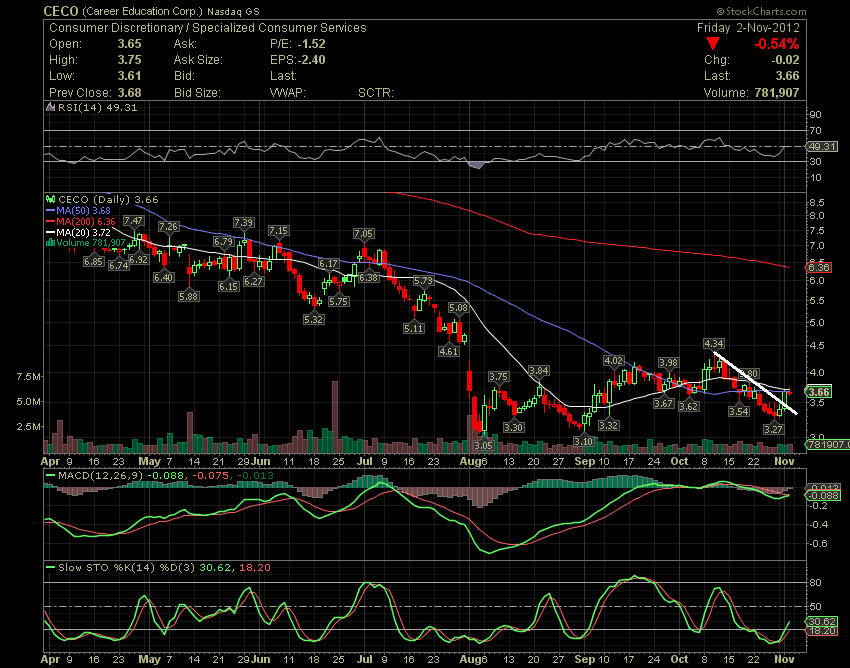Click the 5.32 trough price label
This screenshot has height=668, width=850.
point(314,319)
